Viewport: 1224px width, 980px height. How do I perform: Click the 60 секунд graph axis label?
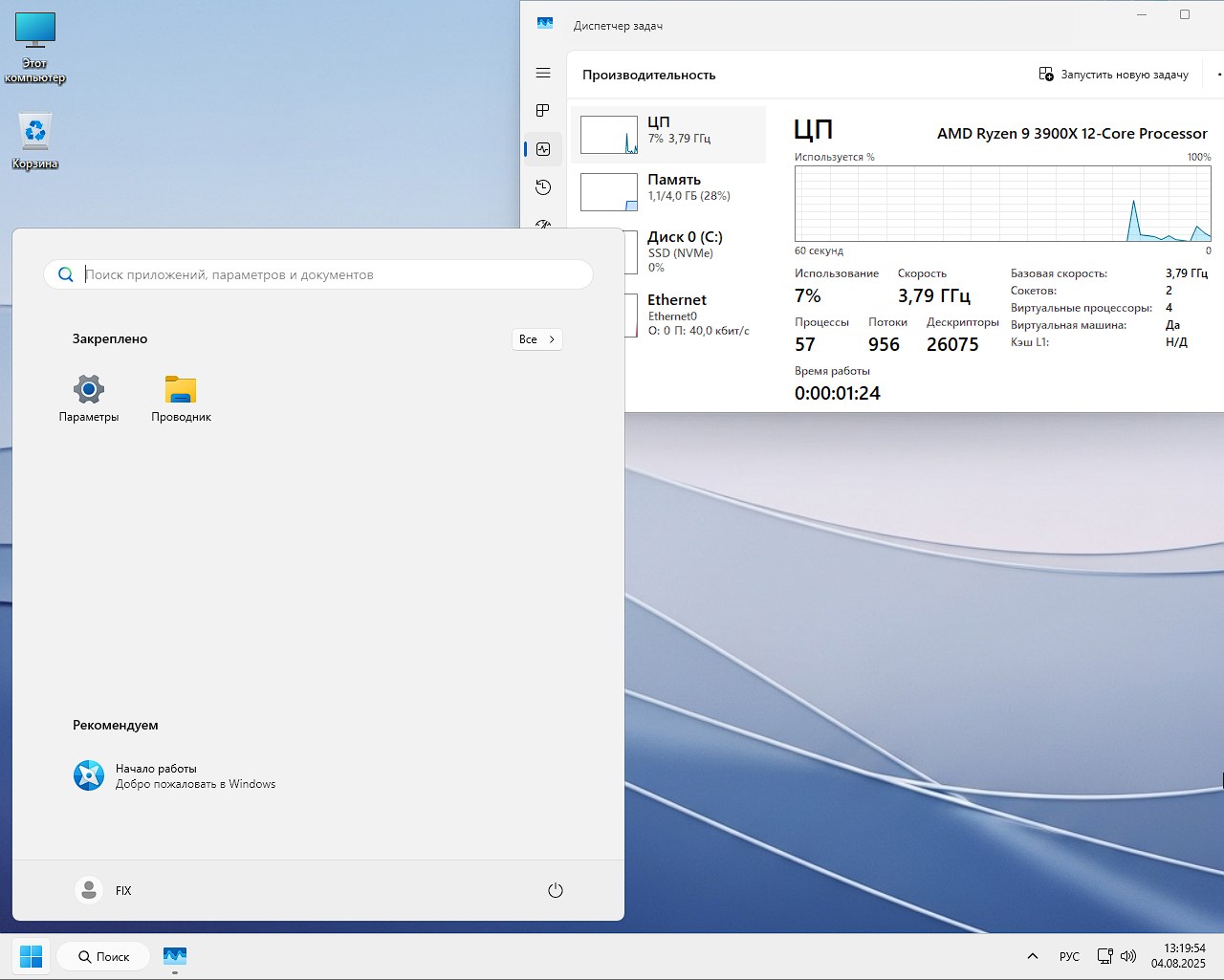(819, 250)
